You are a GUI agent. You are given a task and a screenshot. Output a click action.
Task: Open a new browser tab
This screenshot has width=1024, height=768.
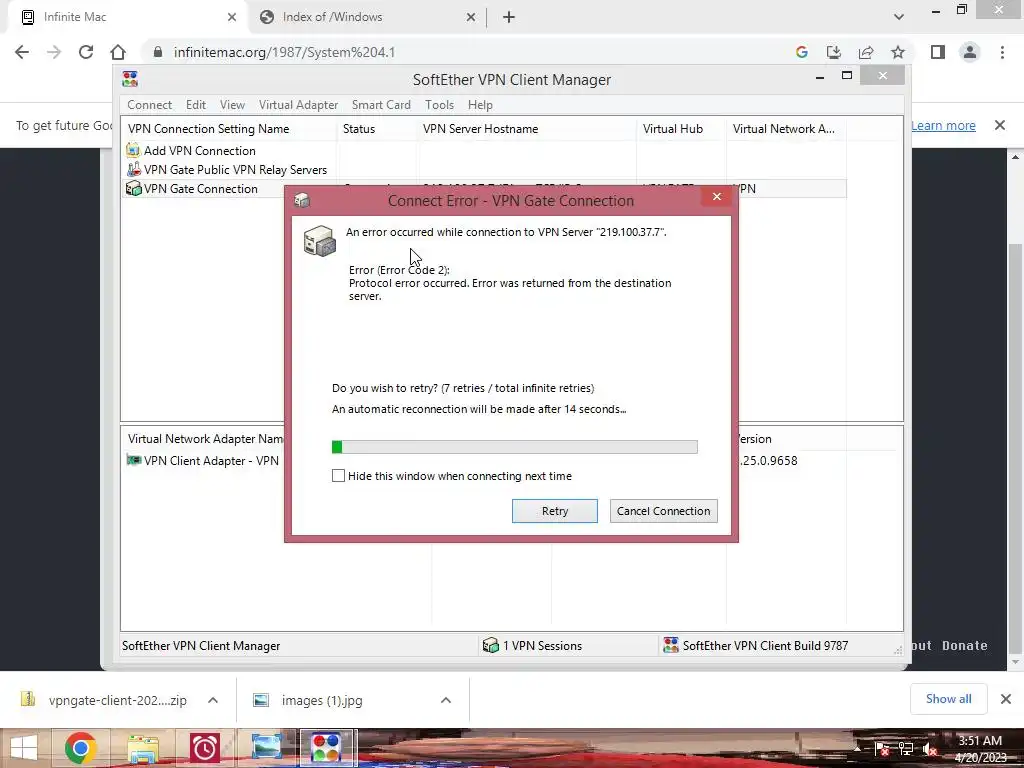509,17
